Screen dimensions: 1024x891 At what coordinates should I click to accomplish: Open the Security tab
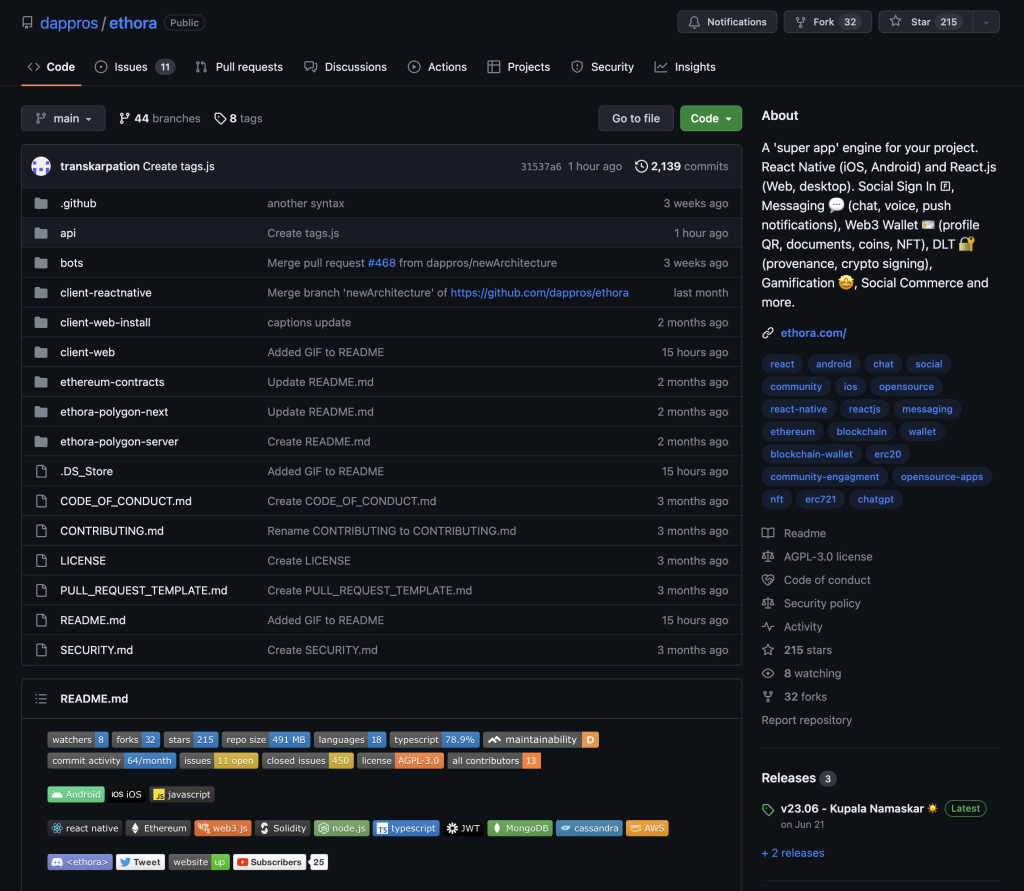(602, 67)
